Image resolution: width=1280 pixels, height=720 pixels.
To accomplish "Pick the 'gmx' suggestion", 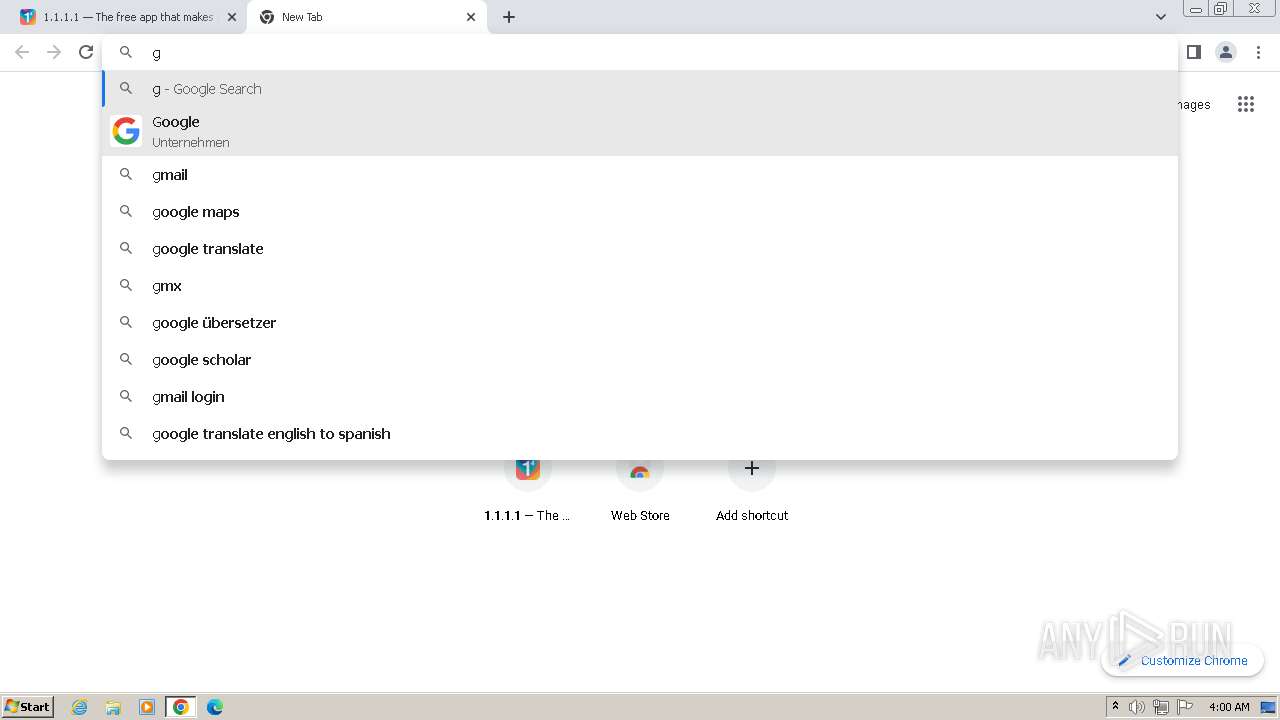I will (x=640, y=286).
